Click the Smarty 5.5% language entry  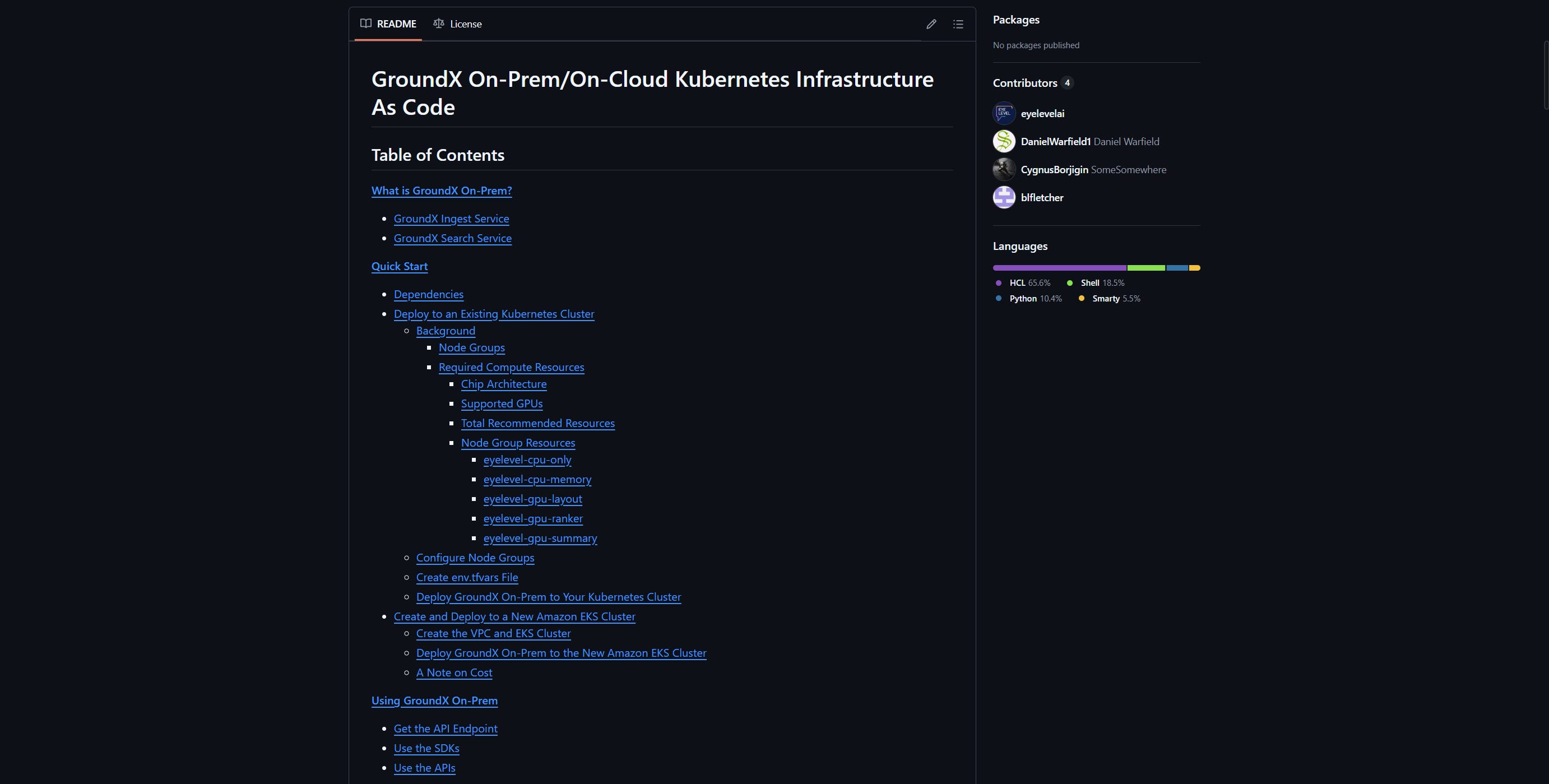coord(1110,298)
